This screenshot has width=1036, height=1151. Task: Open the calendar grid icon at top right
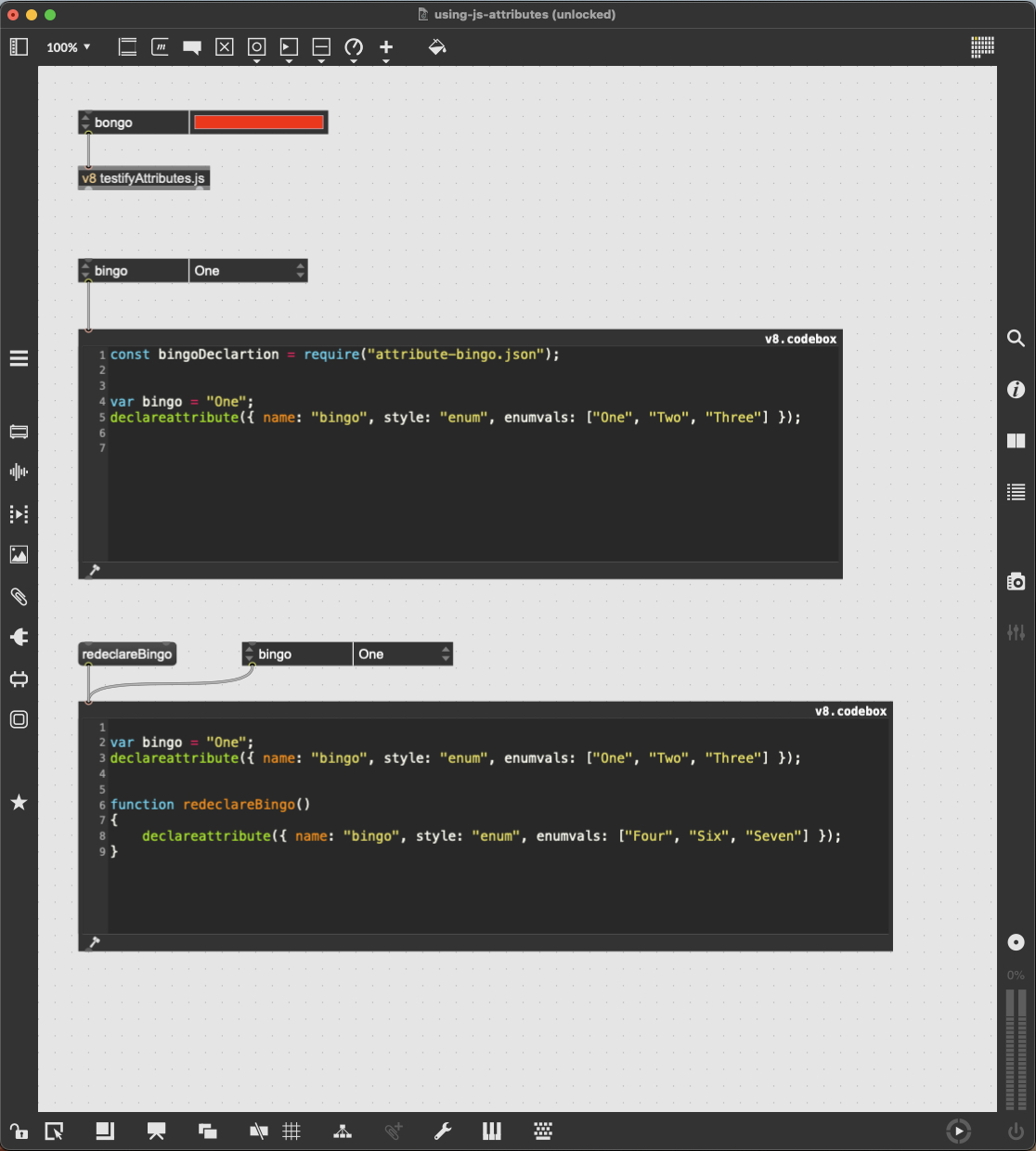(982, 46)
